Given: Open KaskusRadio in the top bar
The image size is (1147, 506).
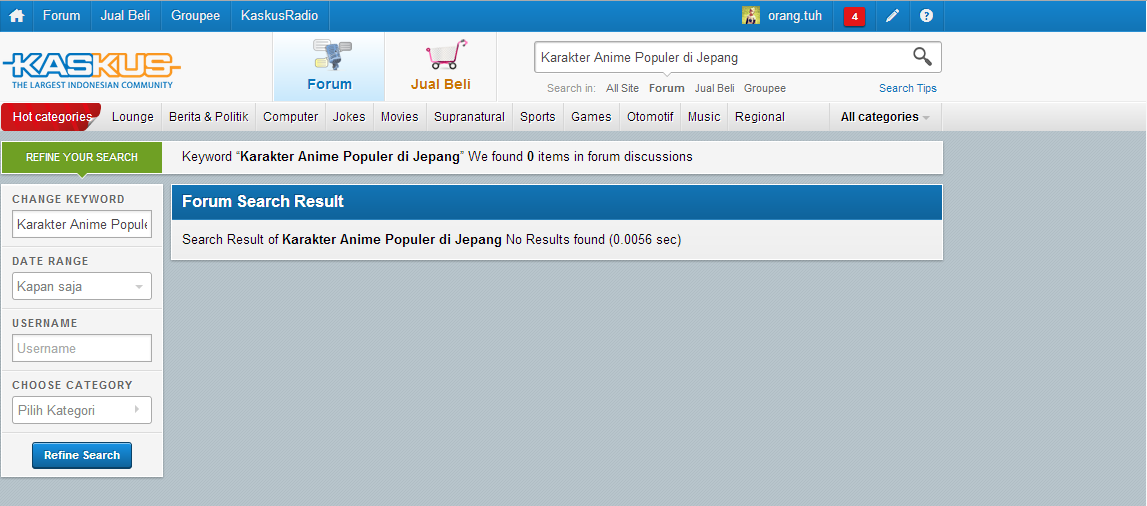Looking at the screenshot, I should pos(279,15).
